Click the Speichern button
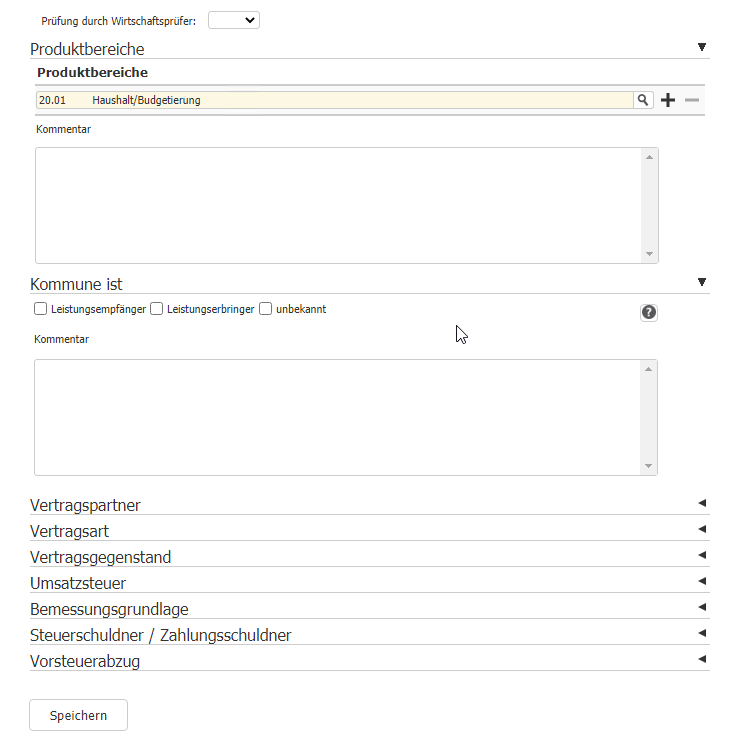Image resolution: width=739 pixels, height=749 pixels. [x=78, y=715]
